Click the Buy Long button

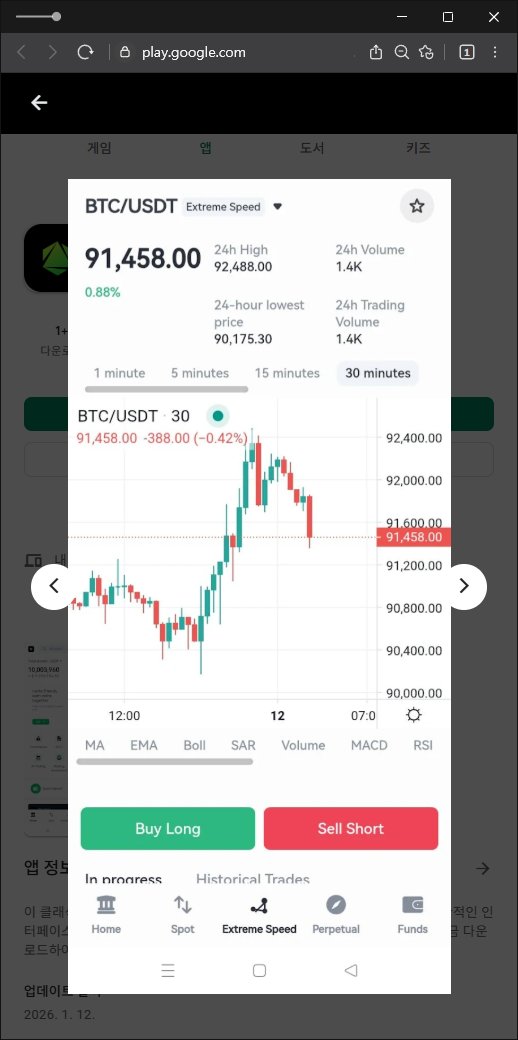(x=168, y=828)
